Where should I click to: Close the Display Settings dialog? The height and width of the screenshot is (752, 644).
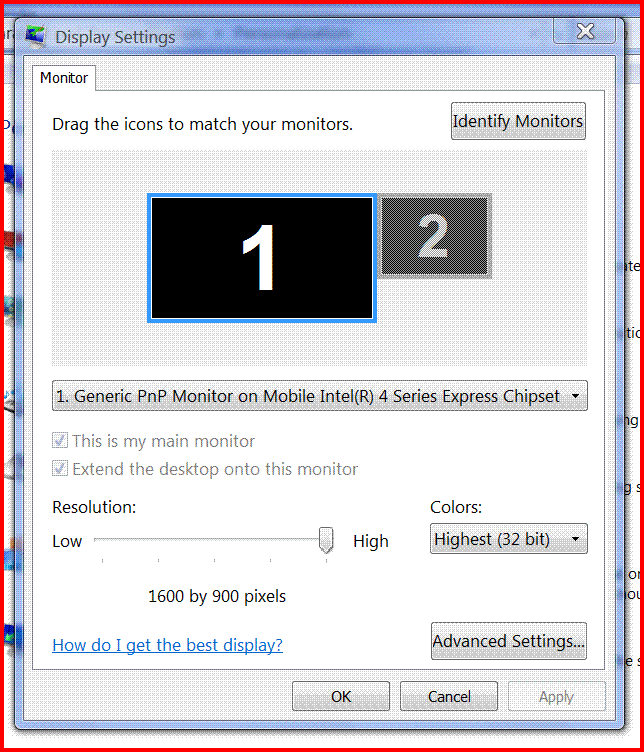coord(585,32)
